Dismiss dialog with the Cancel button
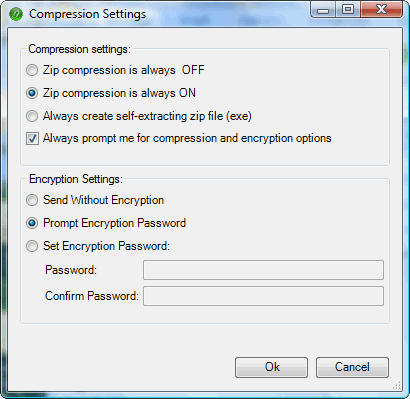Viewport: 410px width, 399px height. 352,367
